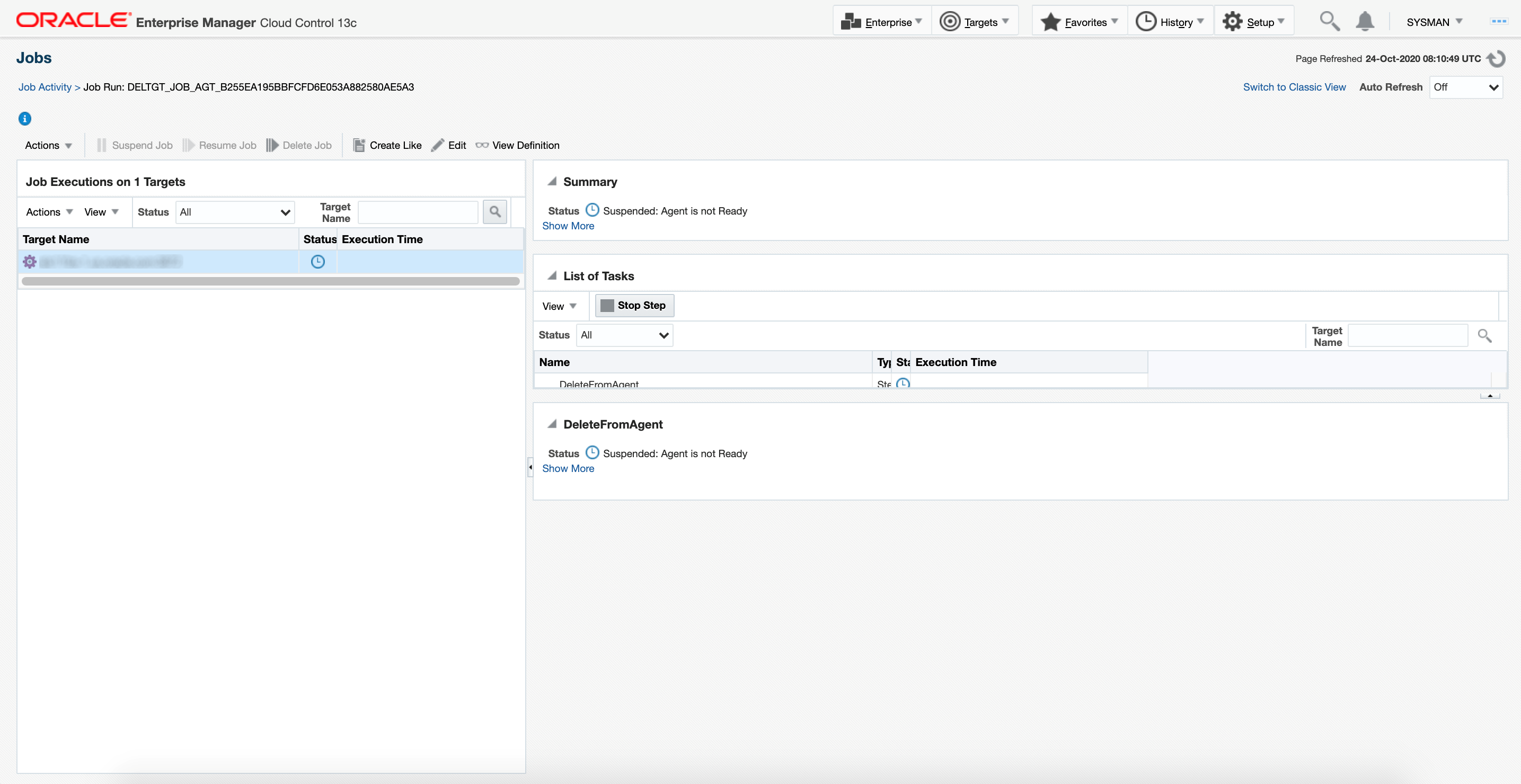Click the Edit pencil button
The image size is (1521, 784).
point(449,145)
